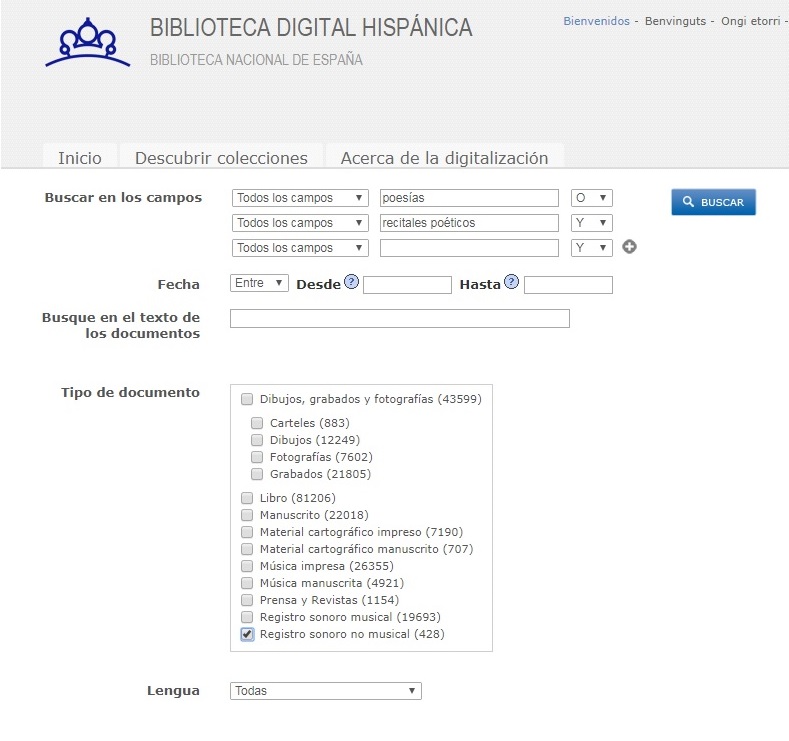Check the Manuscrito (22018) checkbox
The image size is (789, 741).
(247, 515)
